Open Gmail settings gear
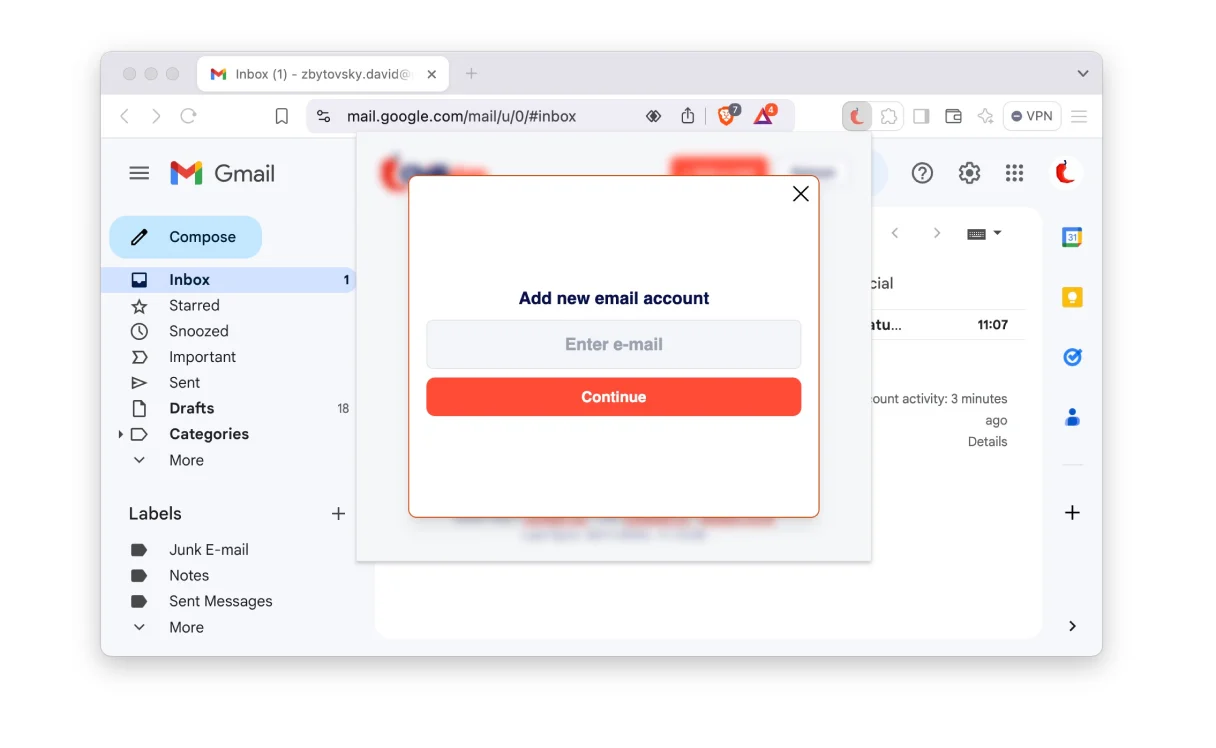 click(969, 173)
